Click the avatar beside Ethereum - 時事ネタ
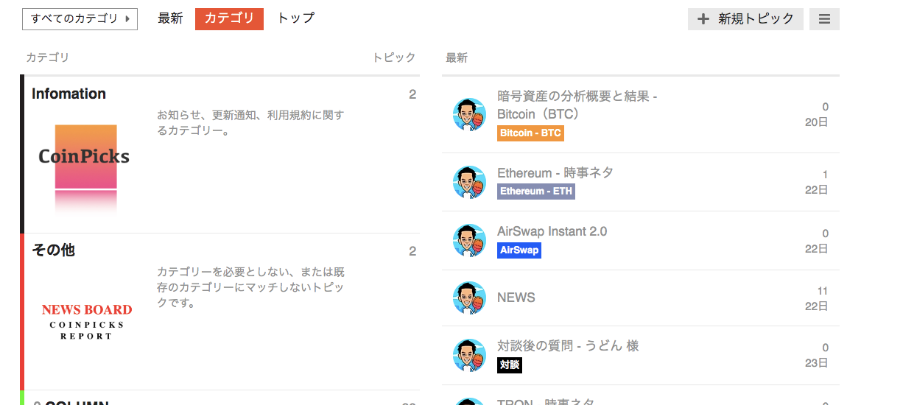900x405 pixels. (470, 182)
